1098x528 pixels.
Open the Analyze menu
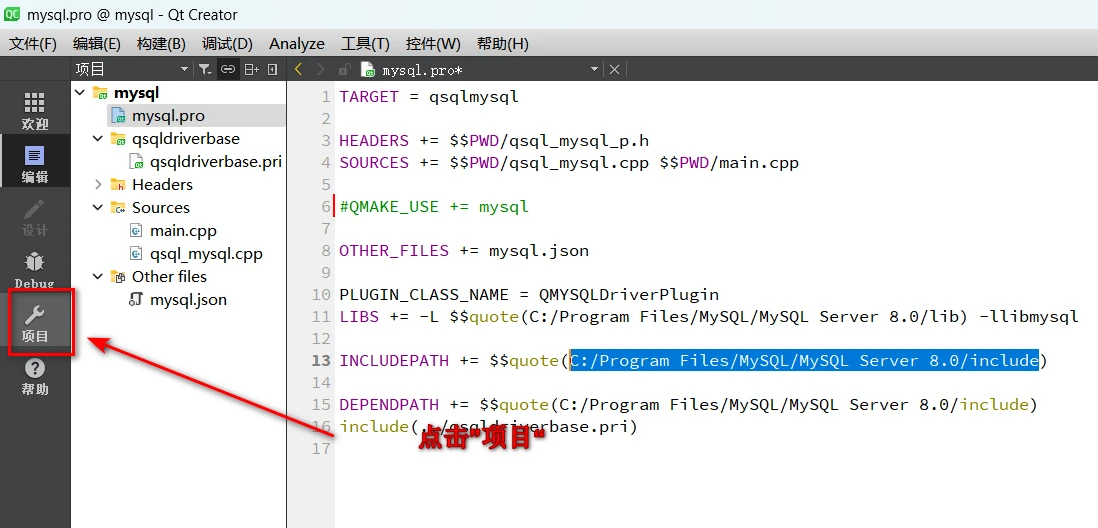coord(297,43)
